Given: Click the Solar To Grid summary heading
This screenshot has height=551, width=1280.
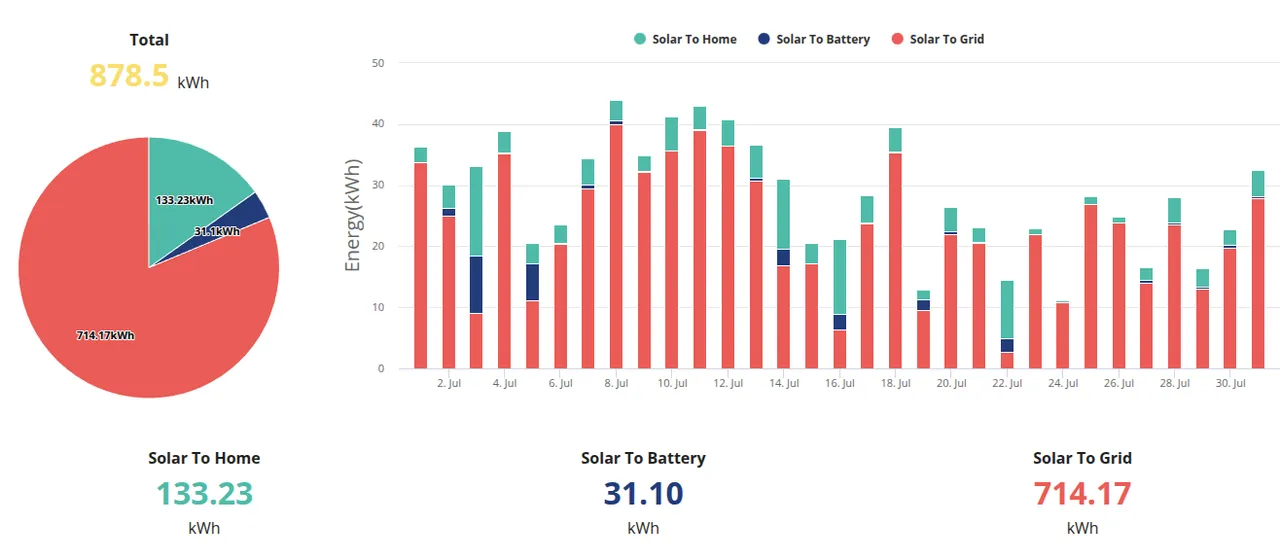Looking at the screenshot, I should pos(1082,458).
